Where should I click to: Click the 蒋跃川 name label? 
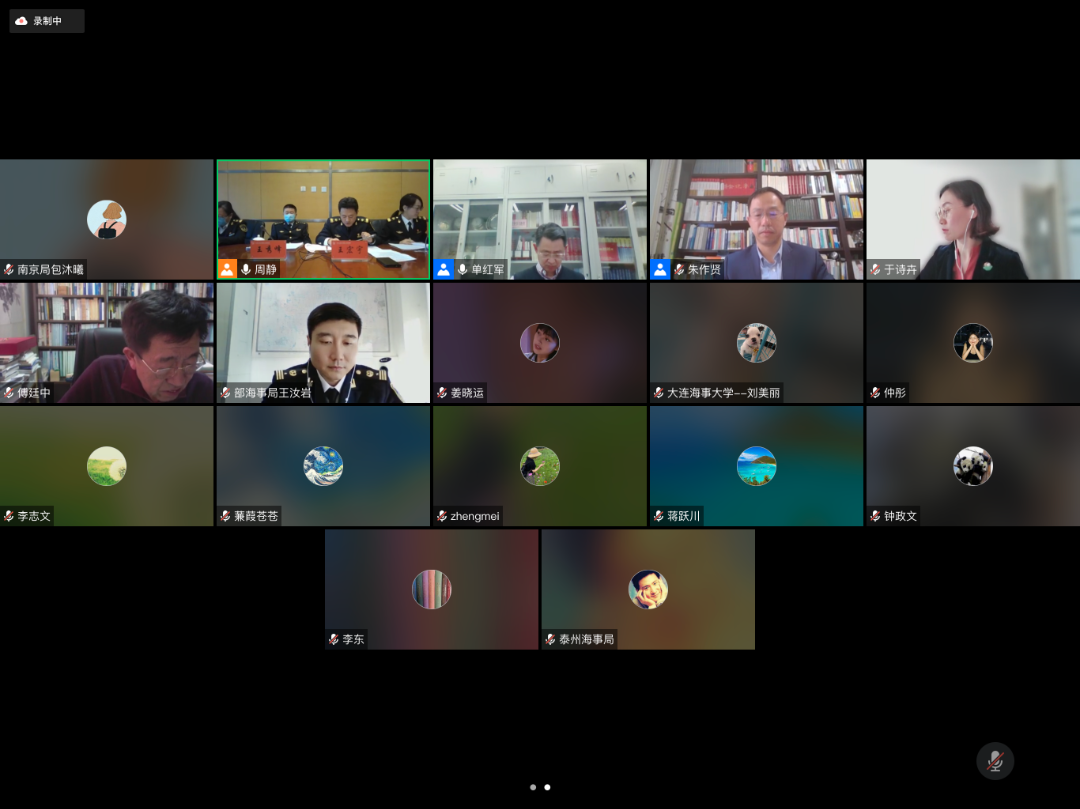click(x=684, y=516)
